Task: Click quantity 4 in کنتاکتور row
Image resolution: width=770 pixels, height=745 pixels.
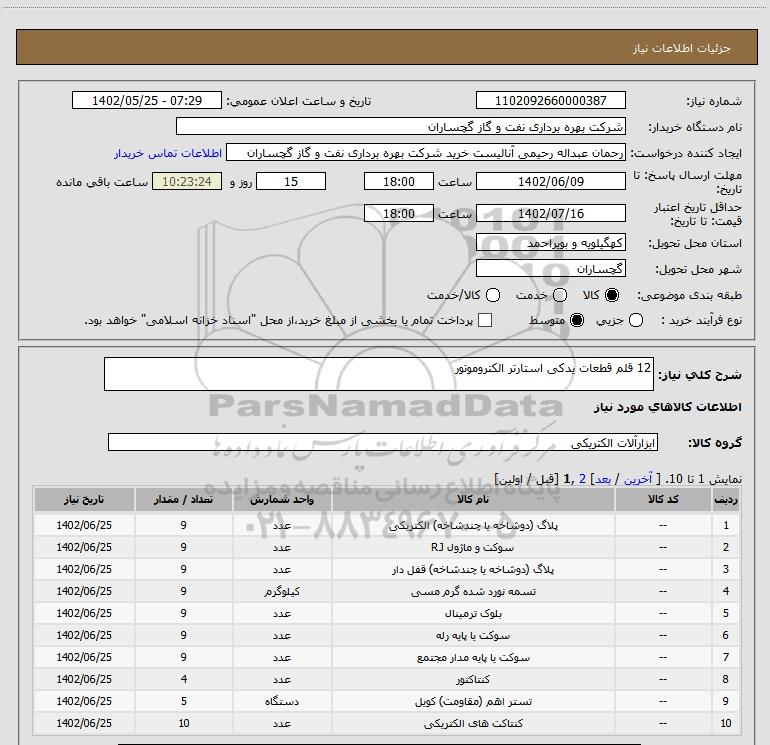Action: (183, 679)
